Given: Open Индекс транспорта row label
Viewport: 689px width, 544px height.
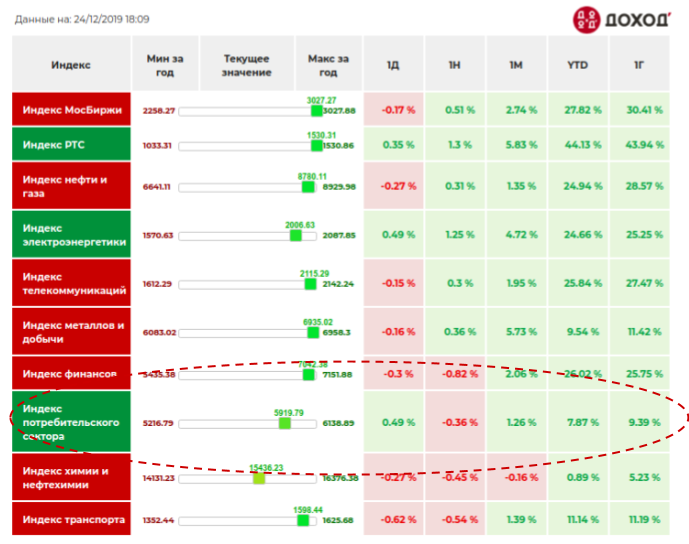Looking at the screenshot, I should pos(72,520).
